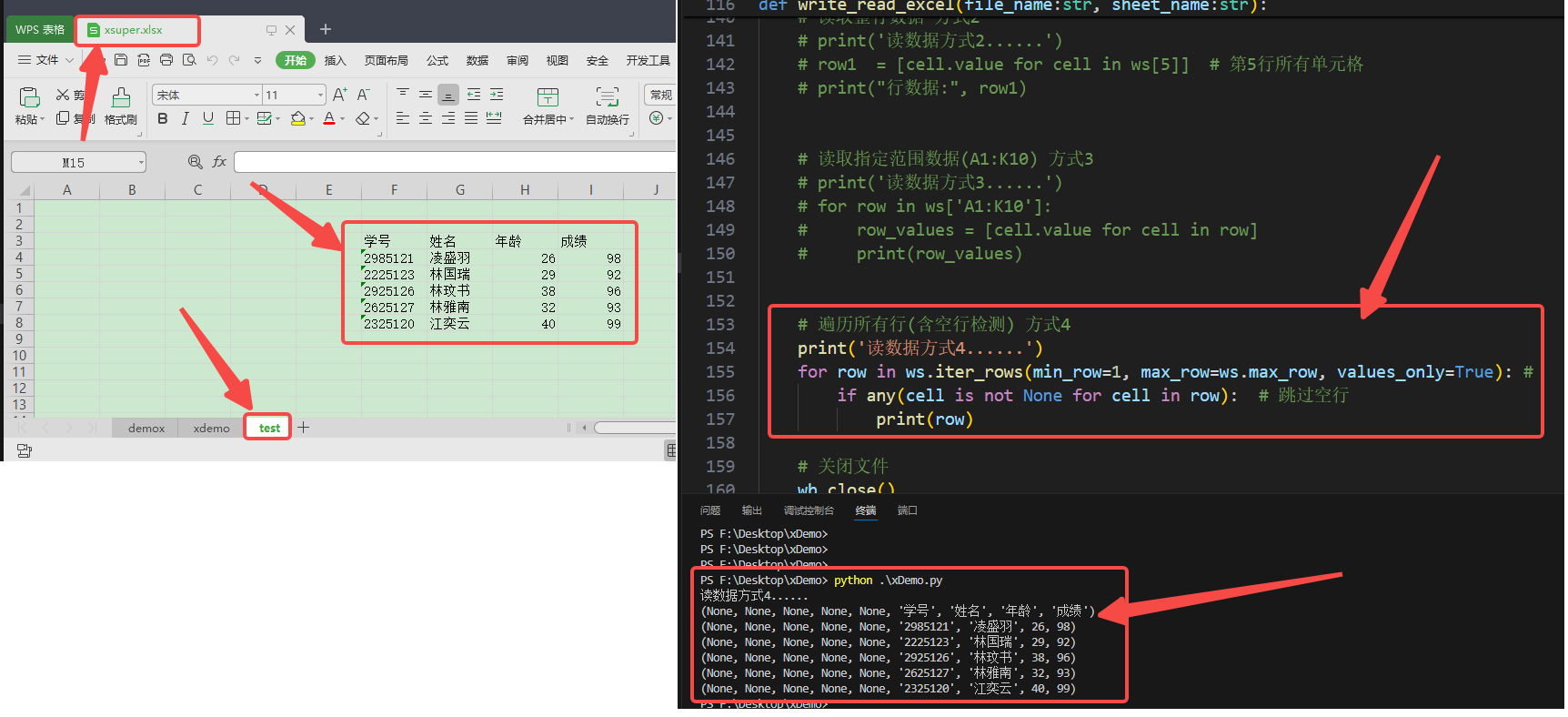Open the 文件 menu dropdown chevron
Screen dimensions: 1568x717
click(70, 60)
